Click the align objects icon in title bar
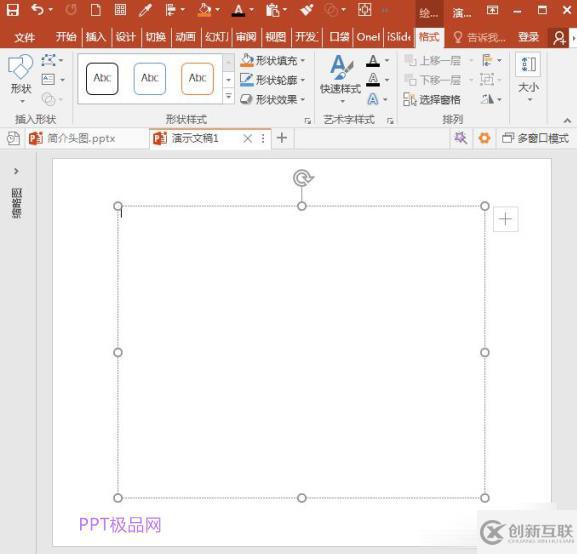The image size is (577, 554). 171,10
